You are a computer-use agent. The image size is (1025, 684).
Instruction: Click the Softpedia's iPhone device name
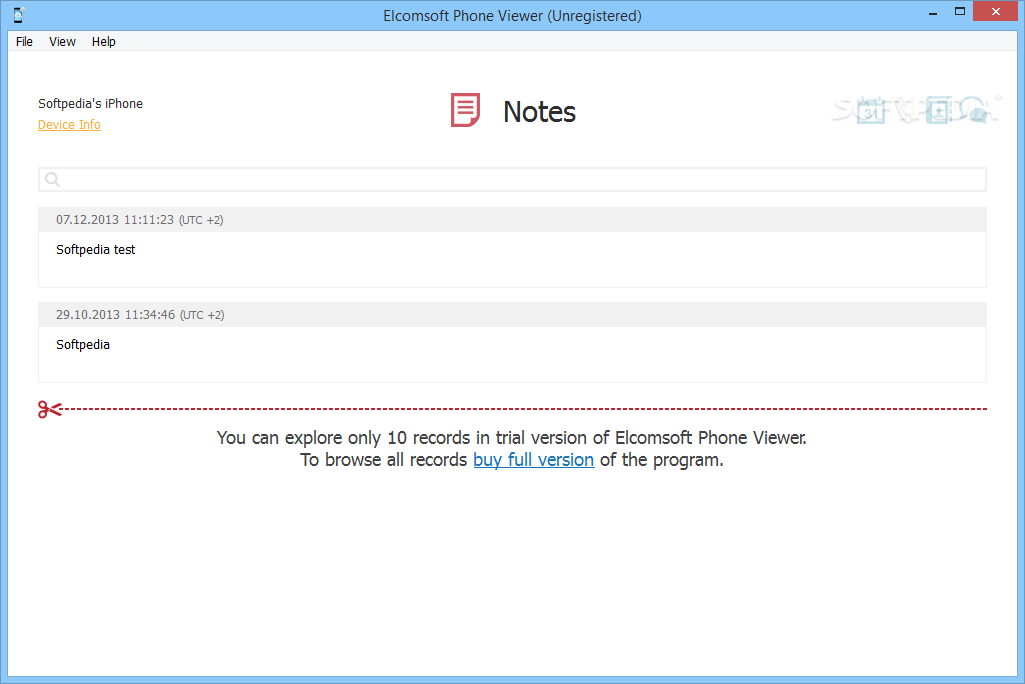coord(90,103)
